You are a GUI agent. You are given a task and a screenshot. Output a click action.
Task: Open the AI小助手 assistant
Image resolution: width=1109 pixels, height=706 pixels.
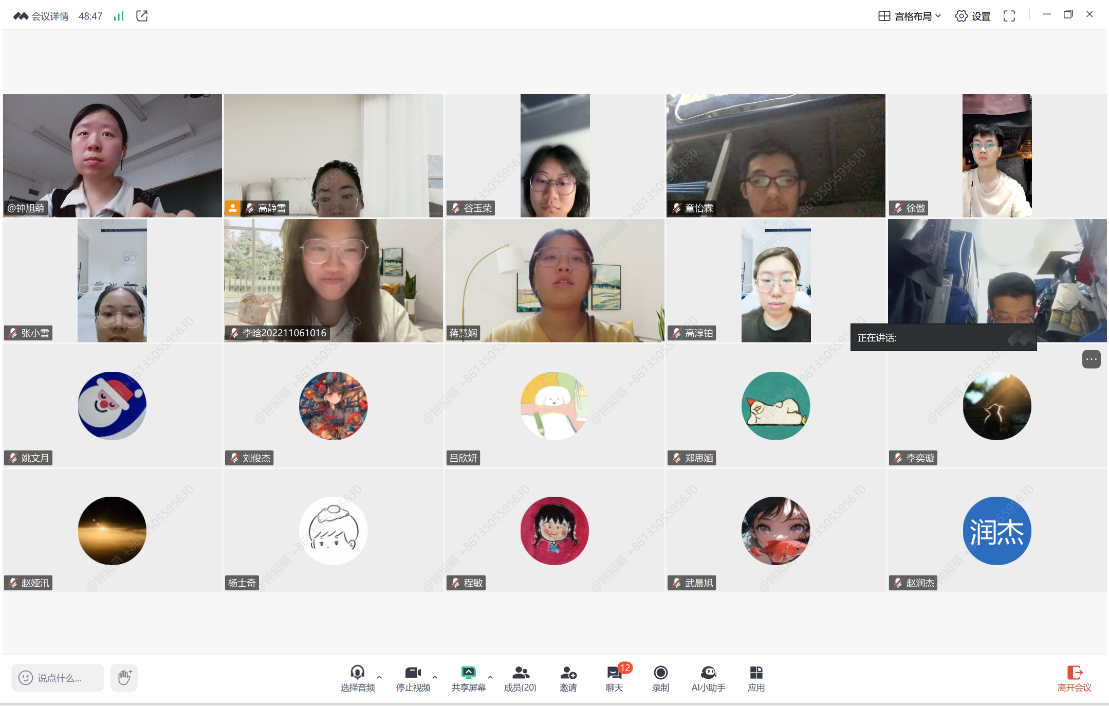(708, 673)
